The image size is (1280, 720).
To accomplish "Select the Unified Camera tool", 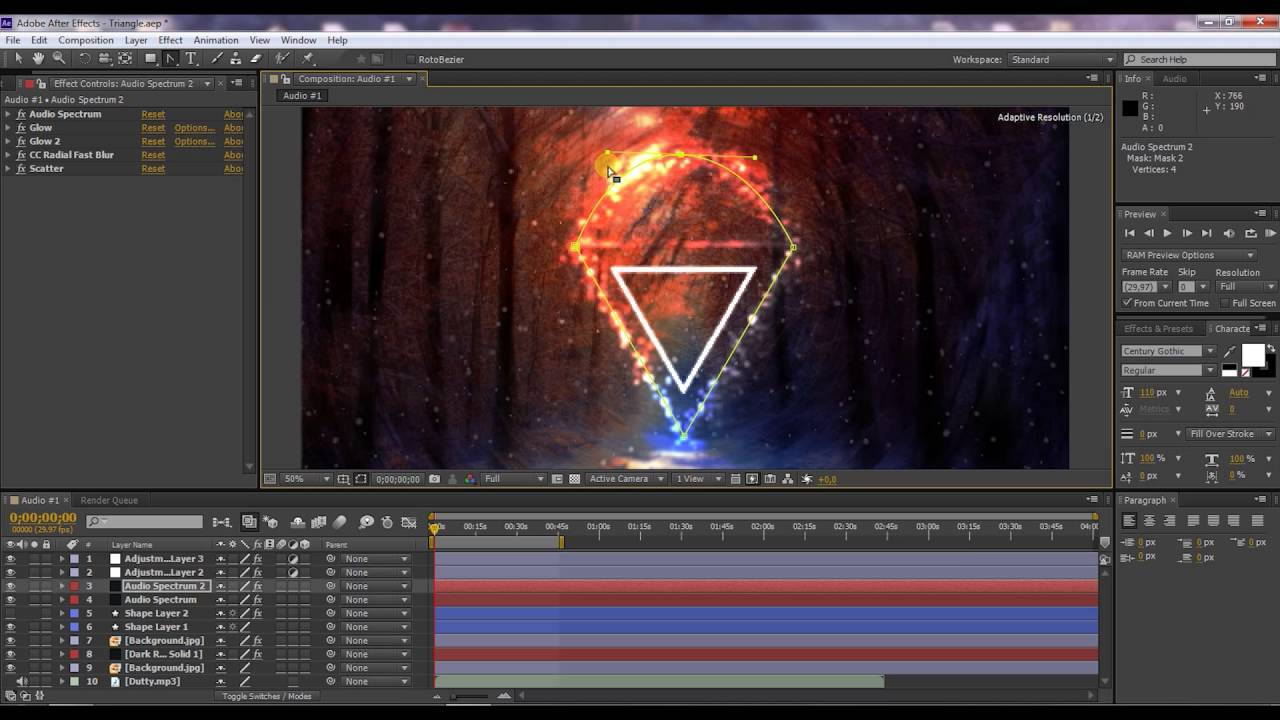I will pyautogui.click(x=104, y=59).
